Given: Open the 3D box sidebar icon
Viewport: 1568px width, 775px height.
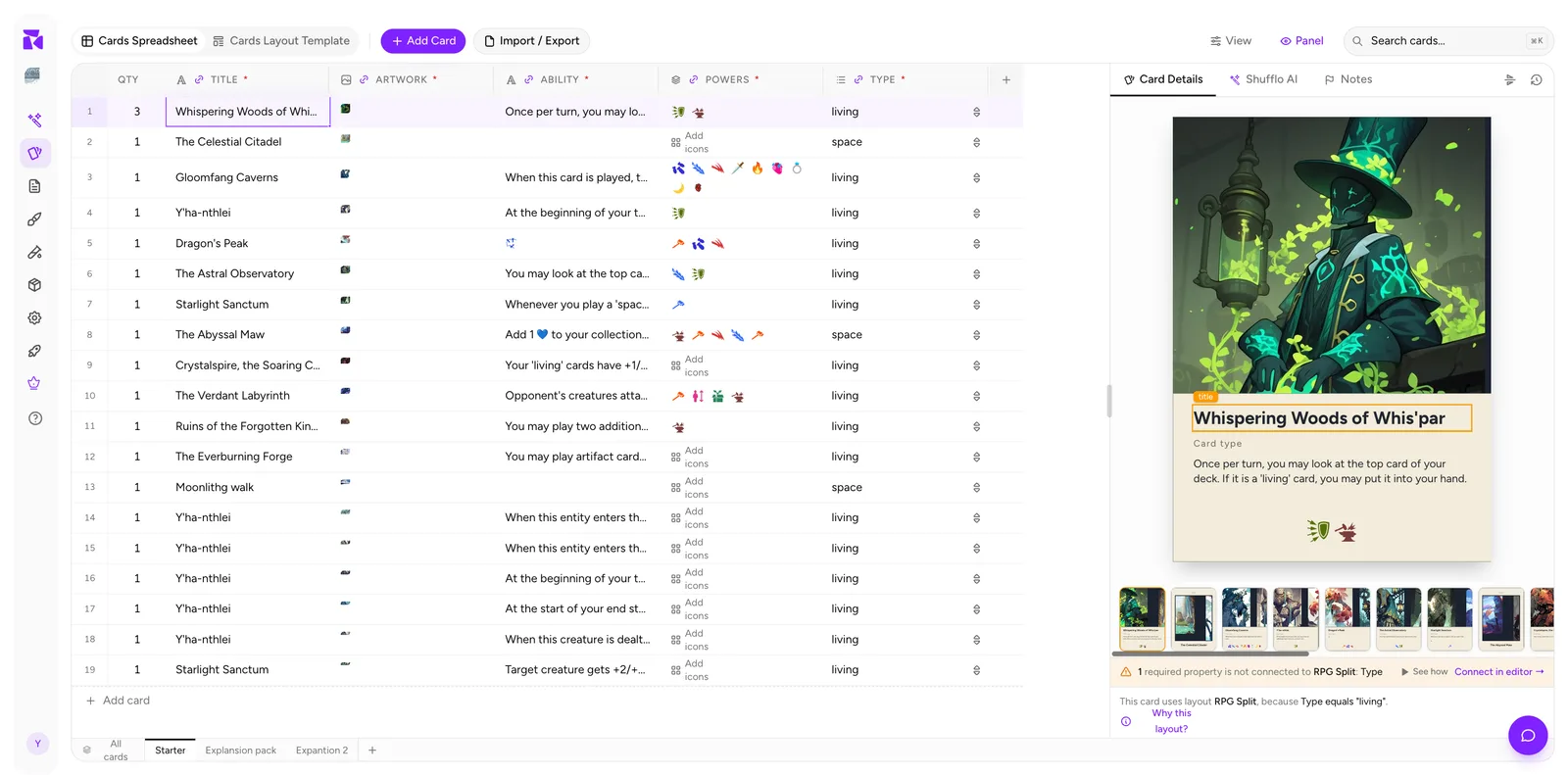Looking at the screenshot, I should 34,285.
